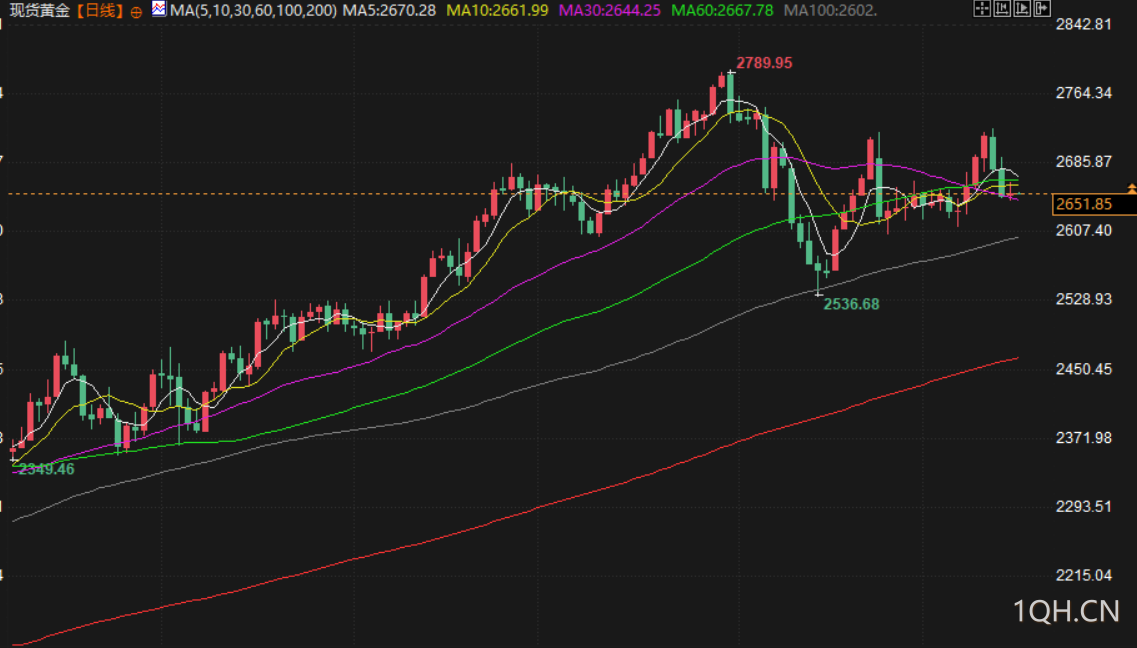Image resolution: width=1137 pixels, height=648 pixels.
Task: Click the play-forward chart replay icon
Action: point(1022,9)
